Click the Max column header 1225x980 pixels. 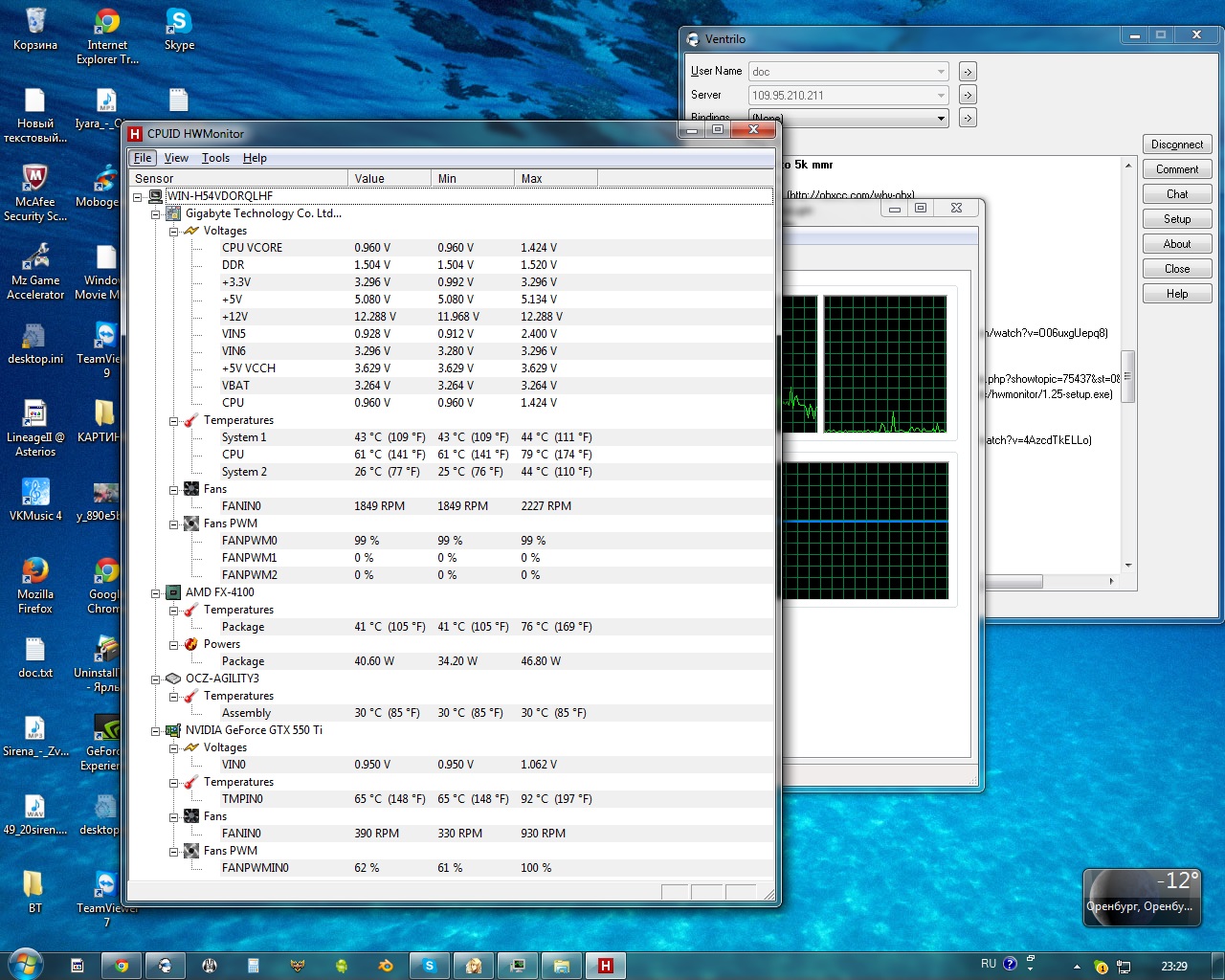(556, 178)
